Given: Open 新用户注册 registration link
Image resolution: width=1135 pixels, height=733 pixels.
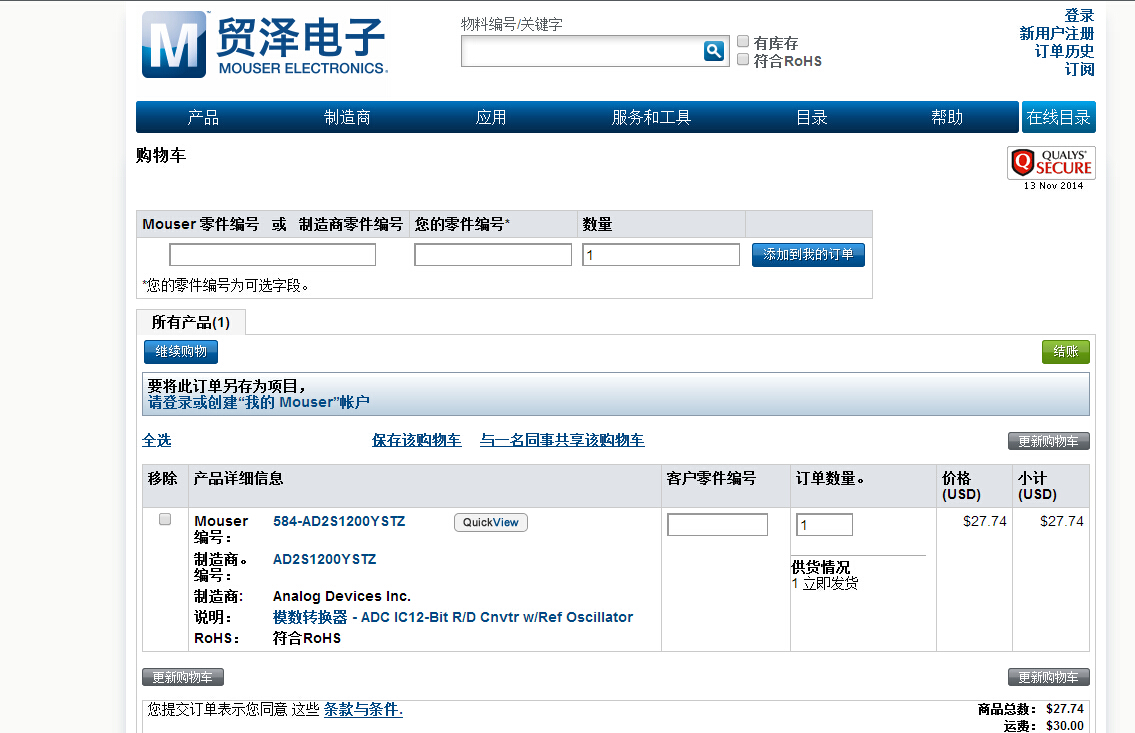Looking at the screenshot, I should click(x=1057, y=33).
